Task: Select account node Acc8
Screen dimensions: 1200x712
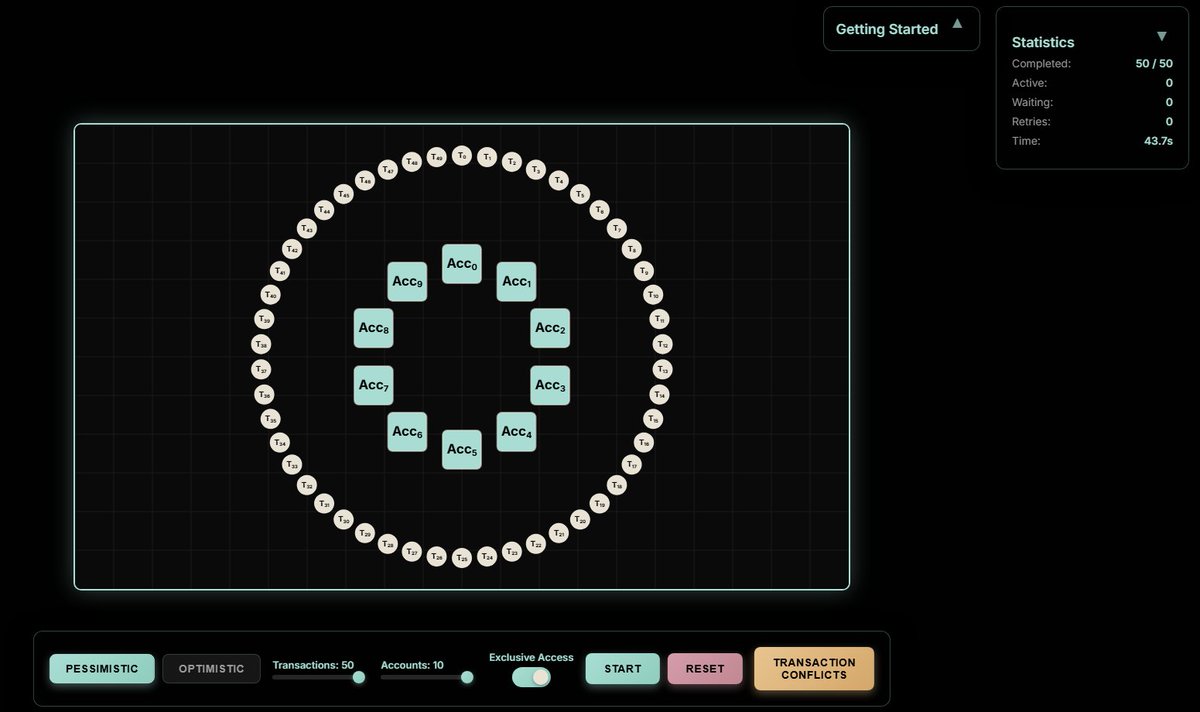Action: click(x=373, y=328)
